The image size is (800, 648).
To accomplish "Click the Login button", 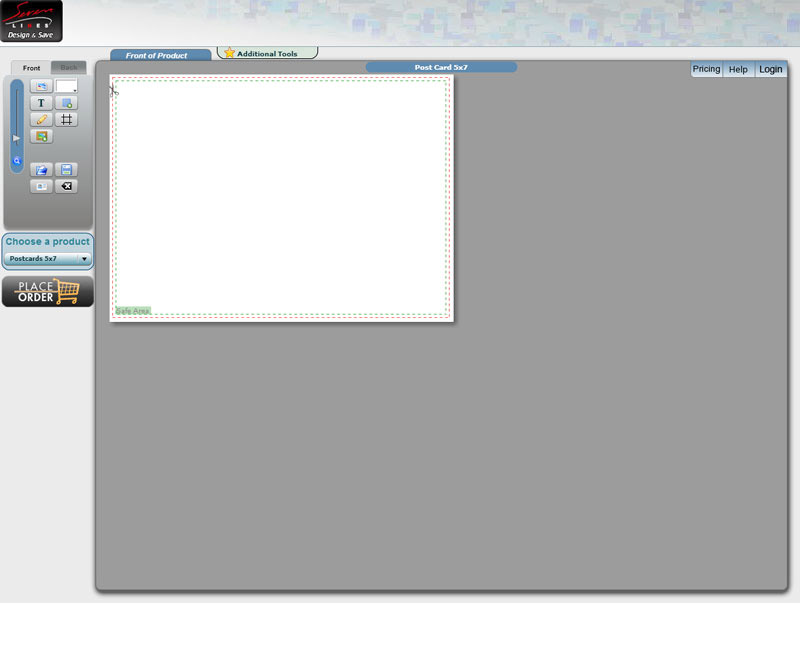I will coord(770,69).
